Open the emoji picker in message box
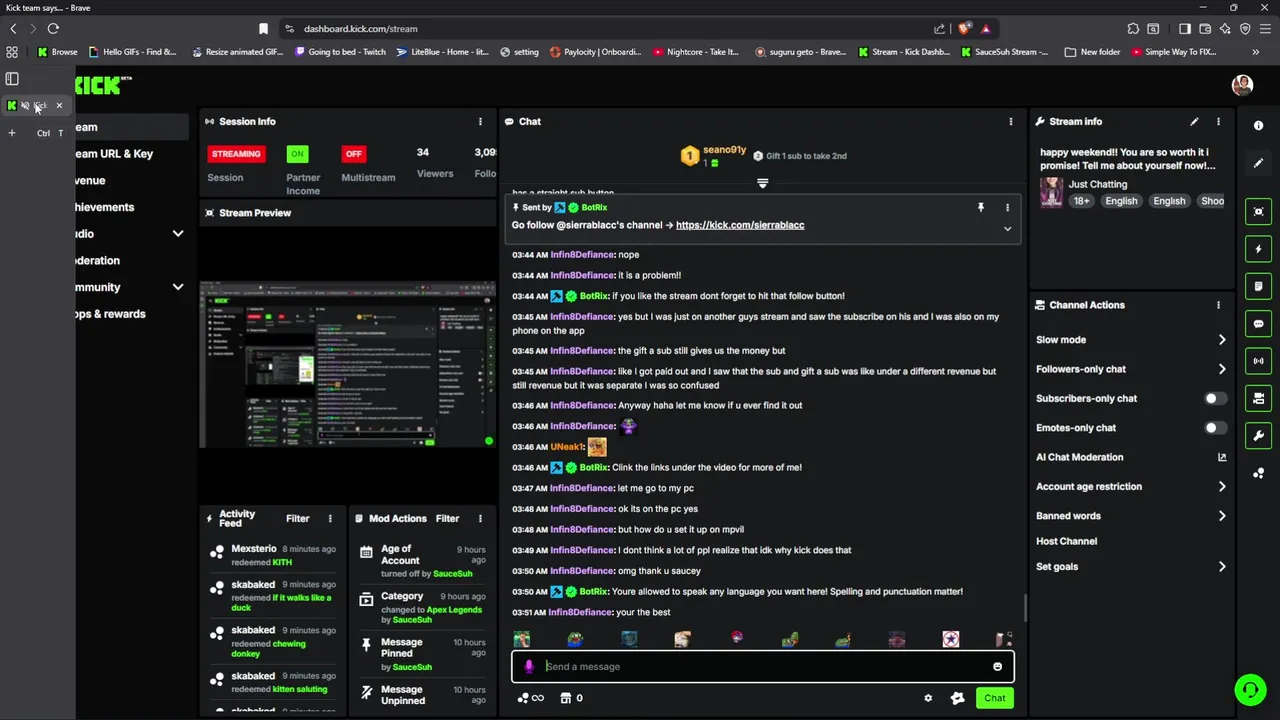 997,667
